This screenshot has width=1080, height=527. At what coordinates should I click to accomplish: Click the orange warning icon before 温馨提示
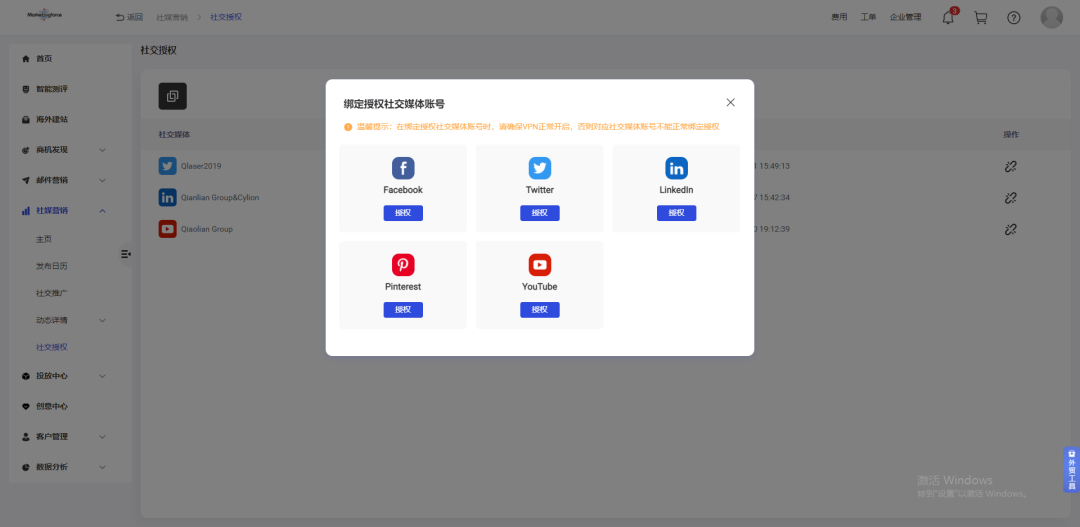(348, 127)
